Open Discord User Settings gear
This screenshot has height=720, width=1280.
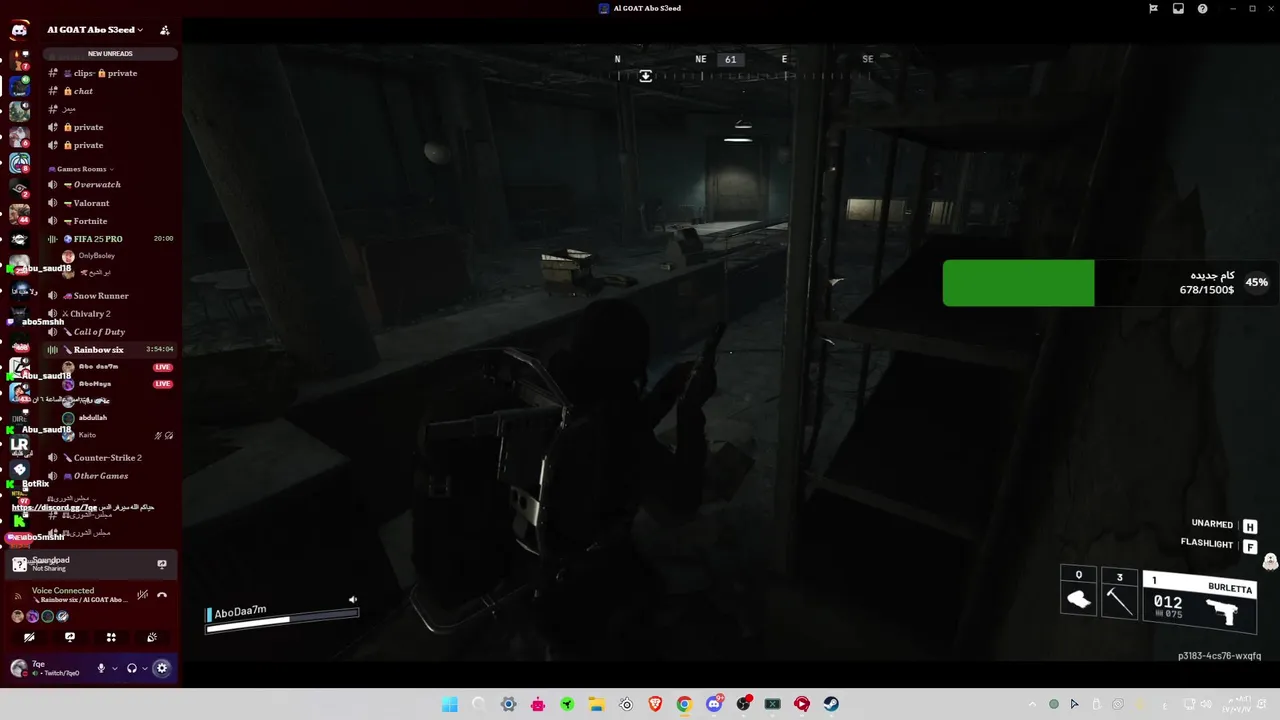[162, 668]
